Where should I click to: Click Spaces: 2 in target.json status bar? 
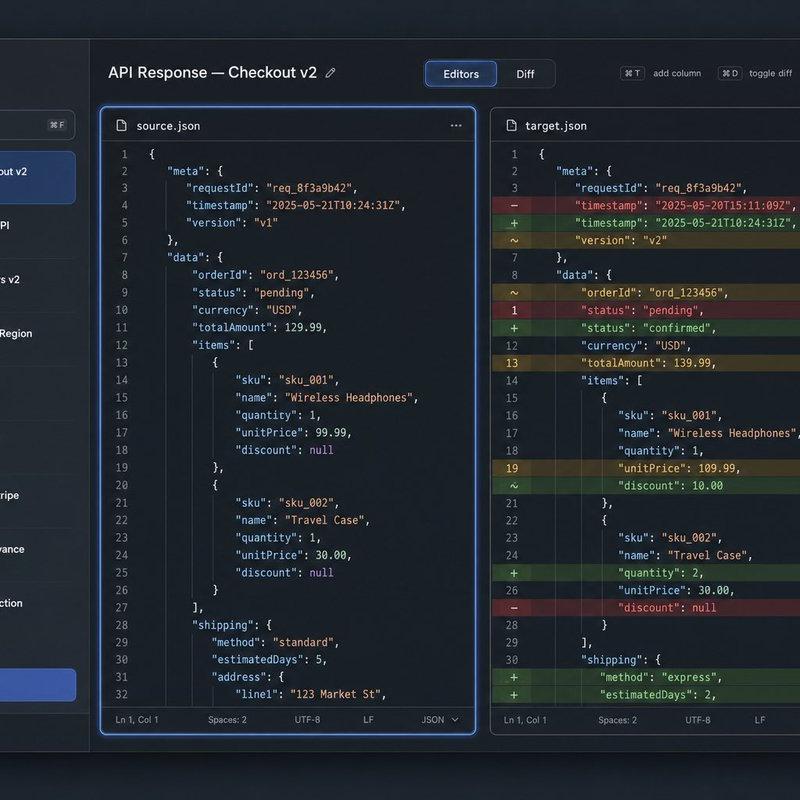(617, 720)
